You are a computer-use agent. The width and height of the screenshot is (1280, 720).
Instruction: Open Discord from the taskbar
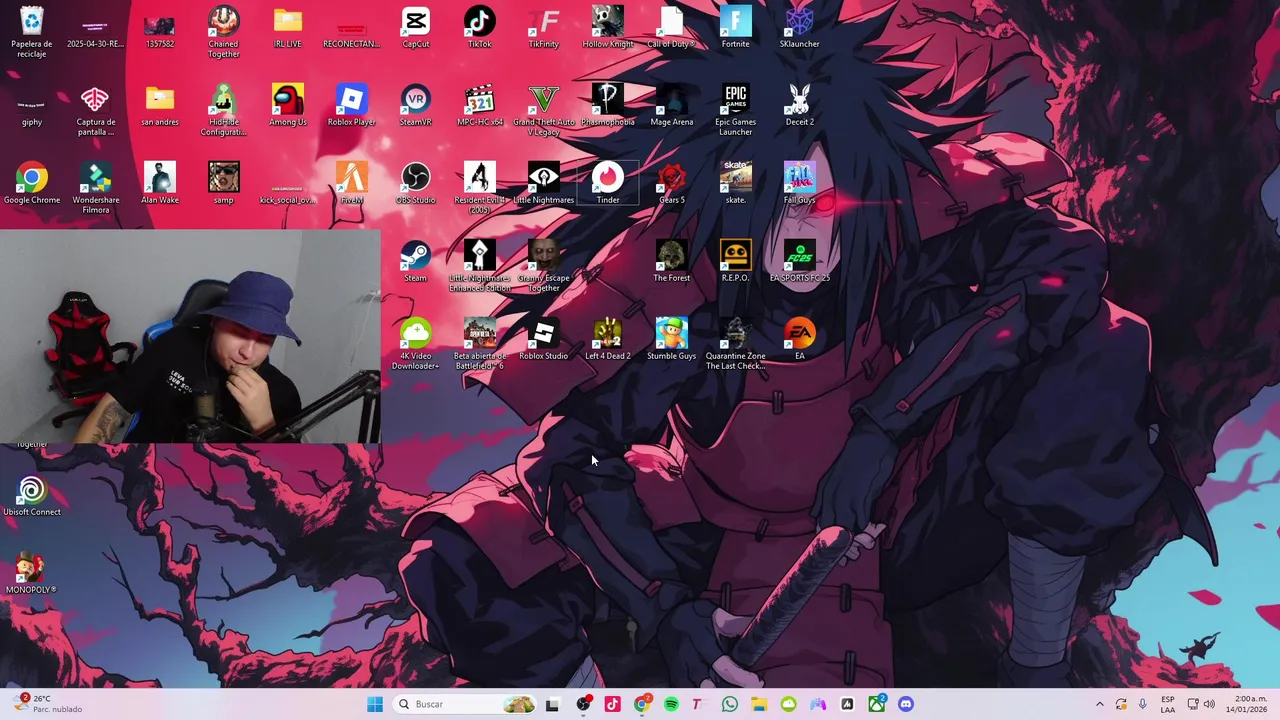coord(906,704)
